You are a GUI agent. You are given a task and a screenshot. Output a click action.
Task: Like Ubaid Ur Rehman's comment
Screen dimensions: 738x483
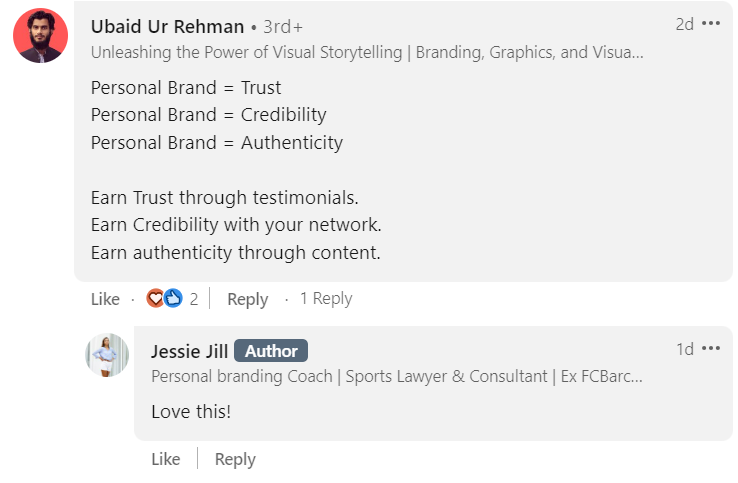(x=105, y=299)
